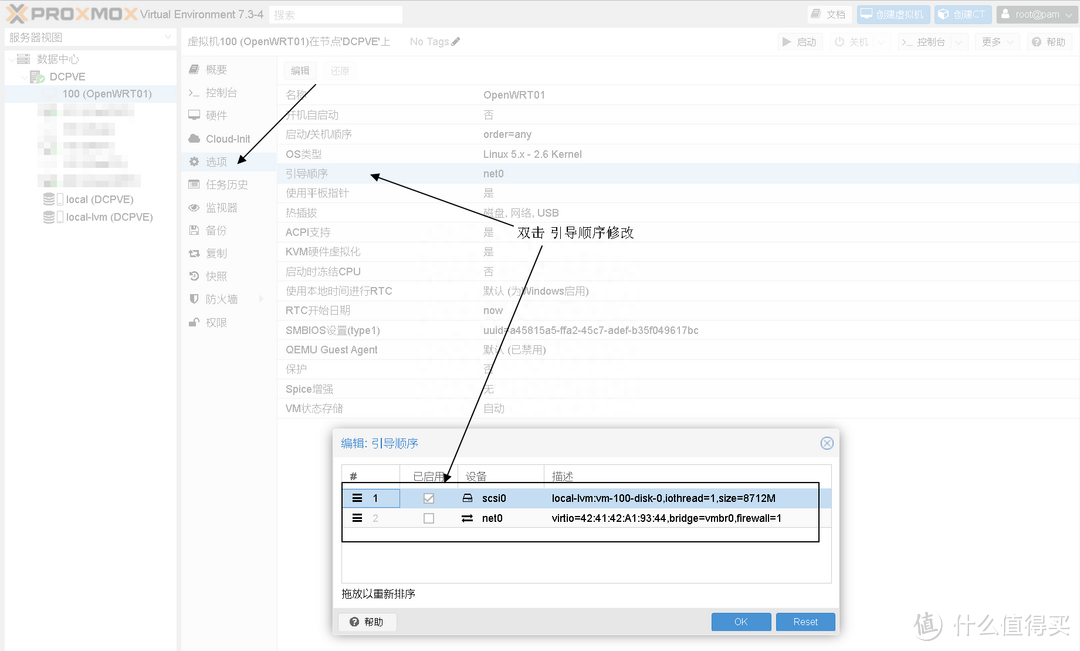Select local-lvm (DCPVE) storage in tree
Screen dimensions: 1080x651
pyautogui.click(x=109, y=217)
